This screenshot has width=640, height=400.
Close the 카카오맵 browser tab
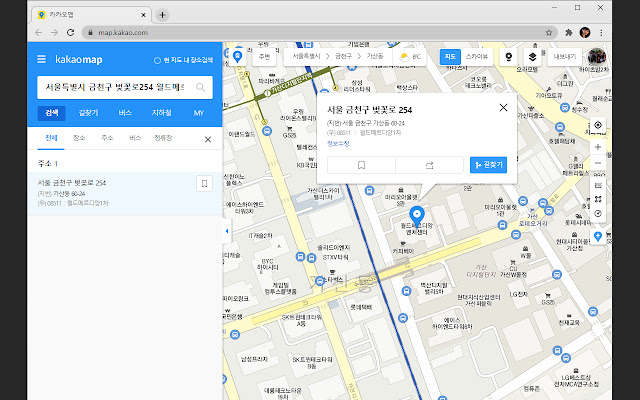point(143,15)
